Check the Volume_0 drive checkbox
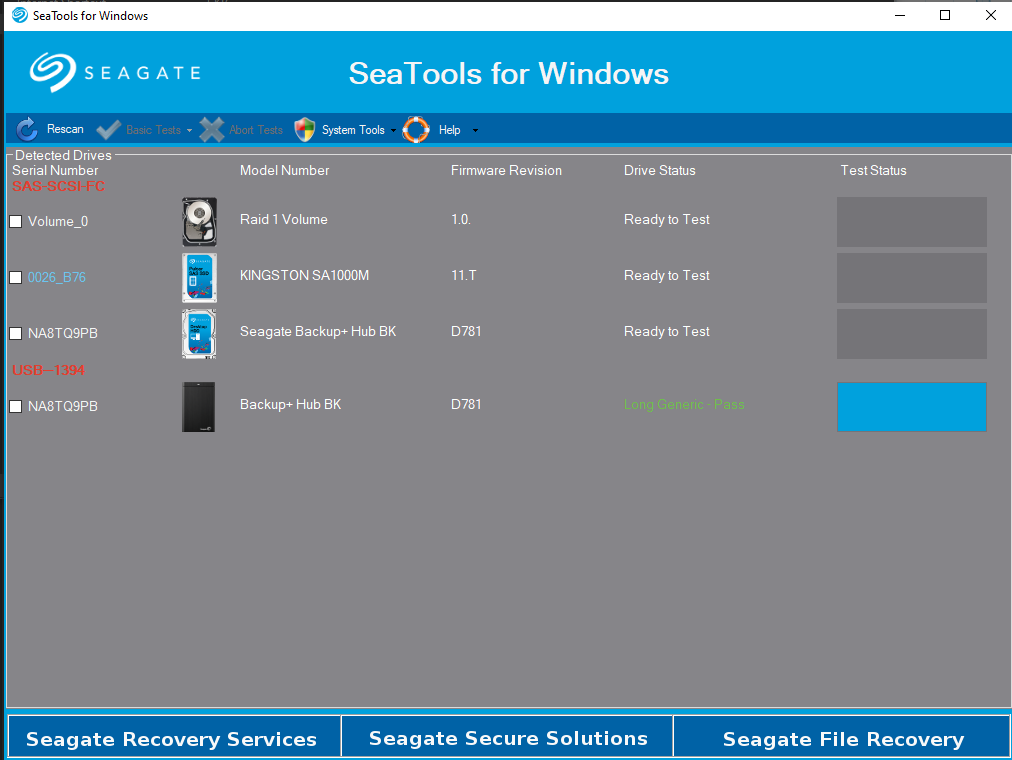Screen dimensions: 1012x760 (x=16, y=221)
